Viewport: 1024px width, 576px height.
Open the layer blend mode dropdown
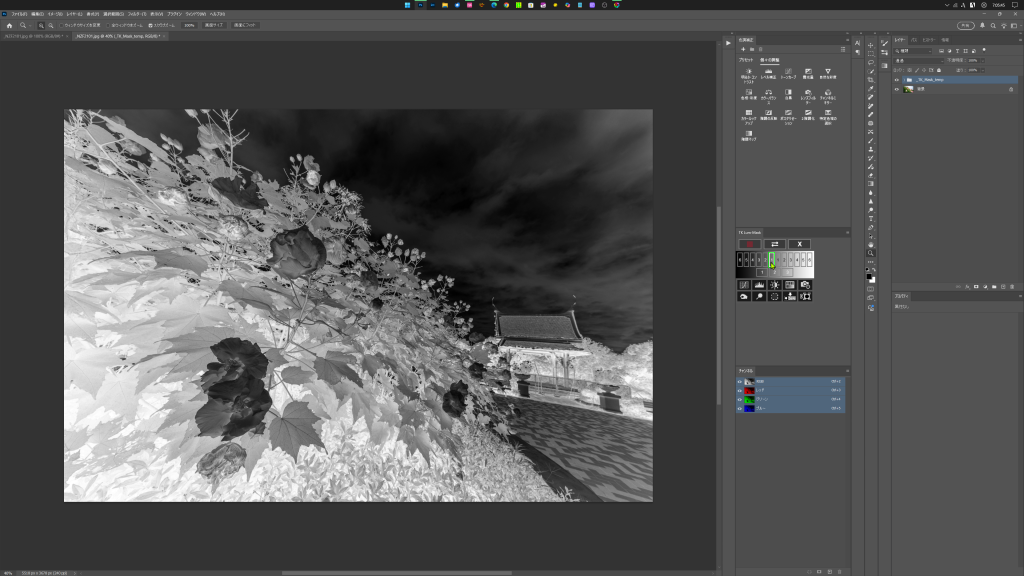pos(917,60)
